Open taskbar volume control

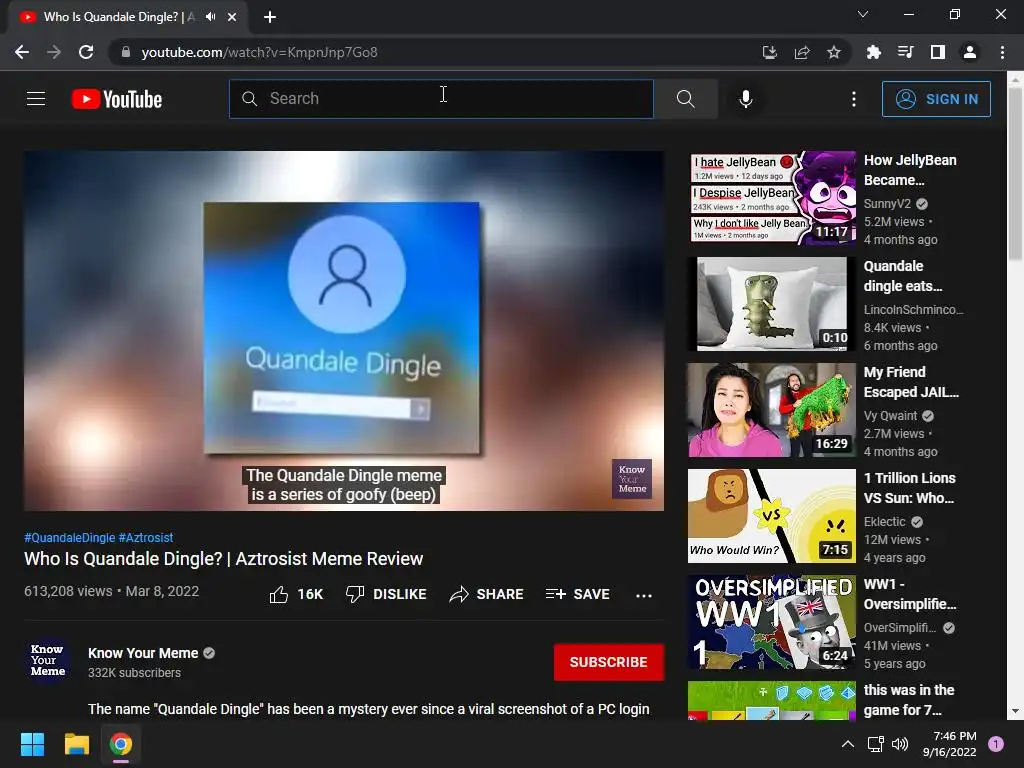900,744
